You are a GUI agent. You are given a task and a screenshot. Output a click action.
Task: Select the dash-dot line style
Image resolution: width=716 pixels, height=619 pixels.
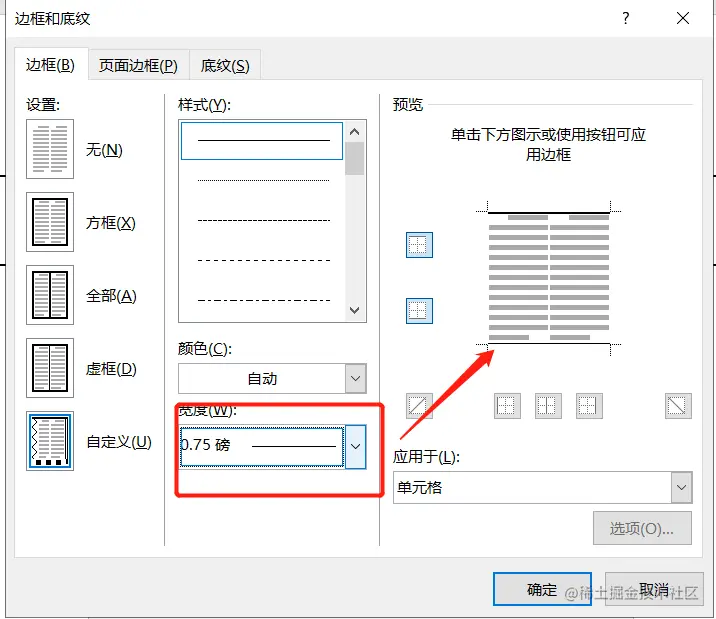click(x=262, y=300)
